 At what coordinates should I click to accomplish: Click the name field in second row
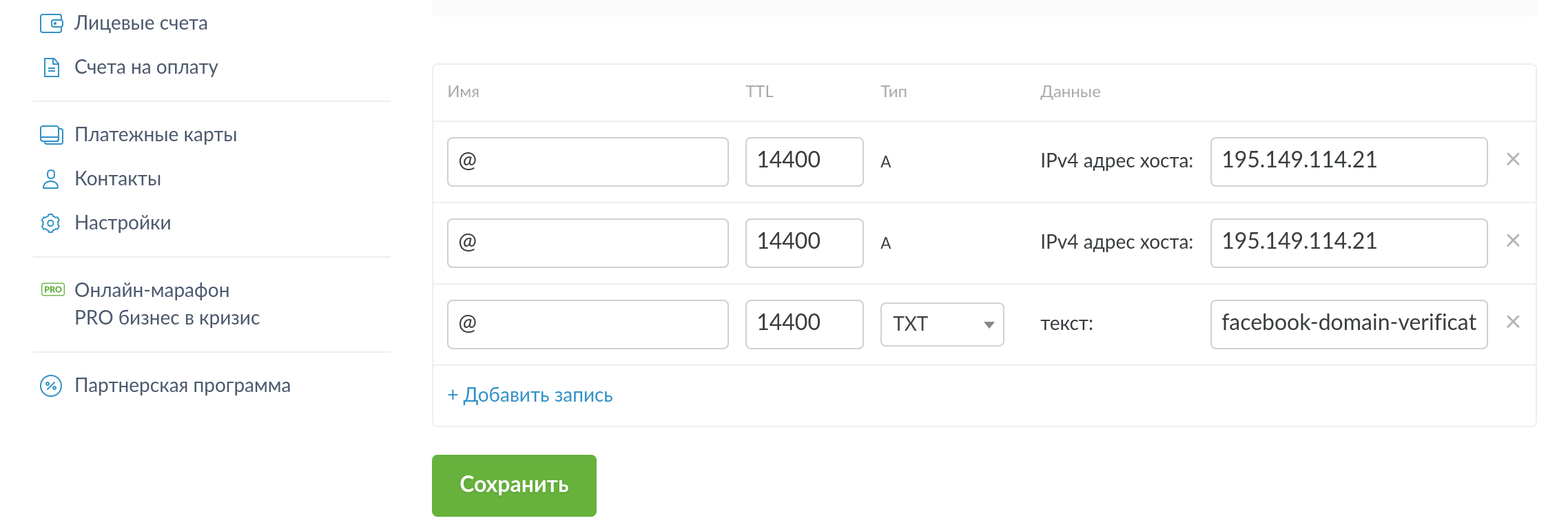tap(588, 243)
